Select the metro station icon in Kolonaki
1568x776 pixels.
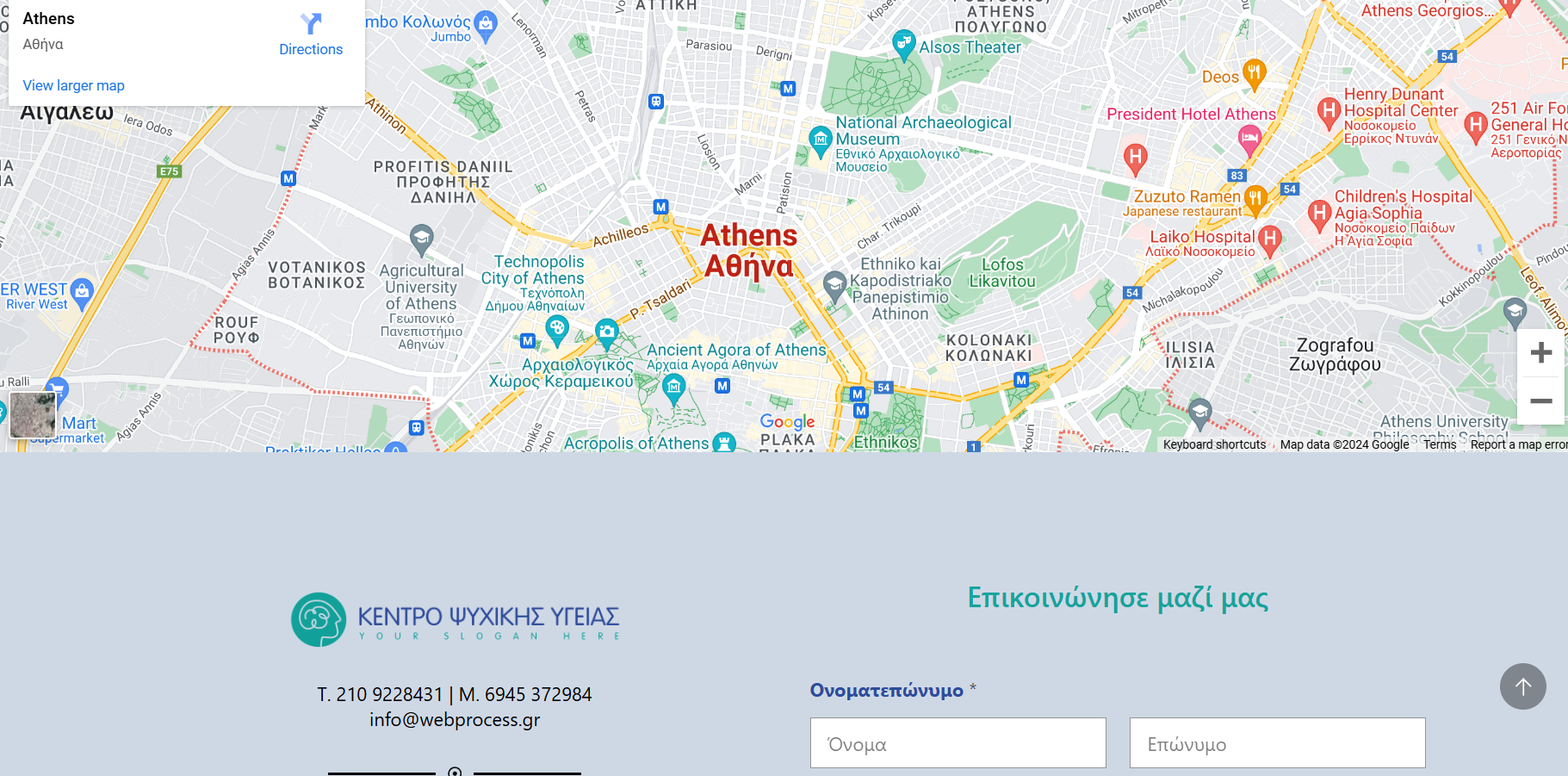pyautogui.click(x=1021, y=380)
